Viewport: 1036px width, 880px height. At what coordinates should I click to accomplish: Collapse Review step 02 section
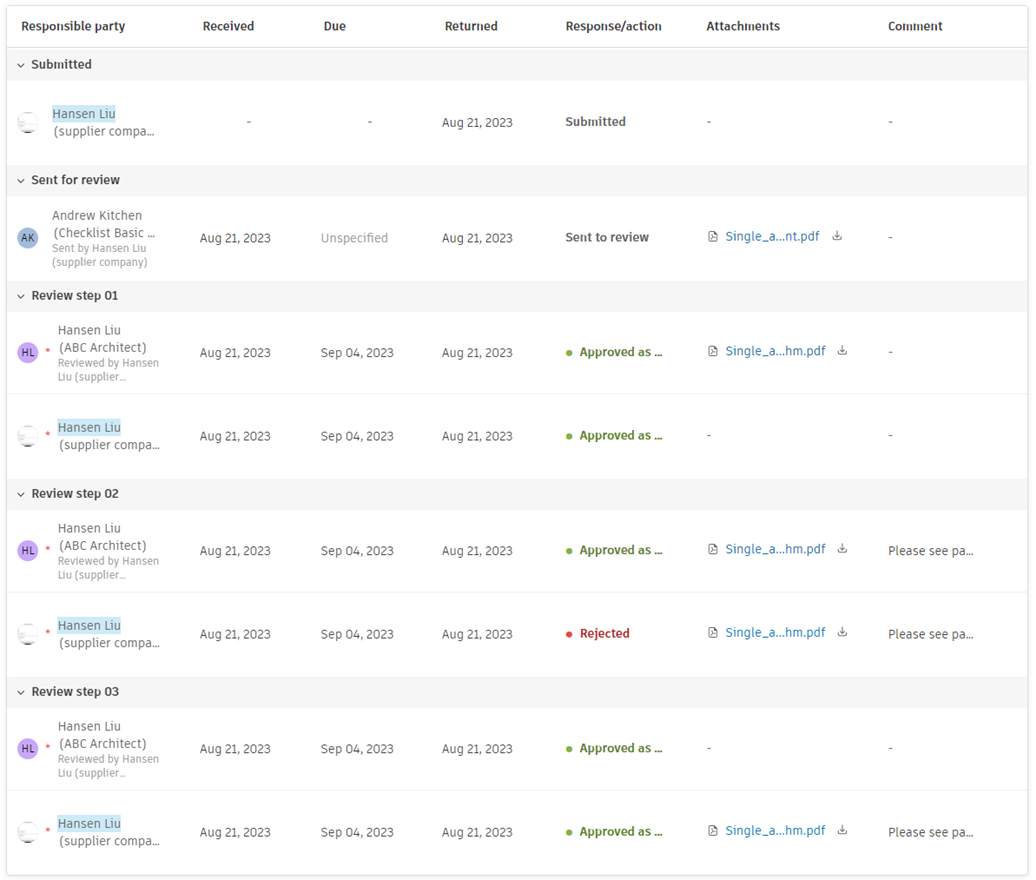tap(21, 494)
